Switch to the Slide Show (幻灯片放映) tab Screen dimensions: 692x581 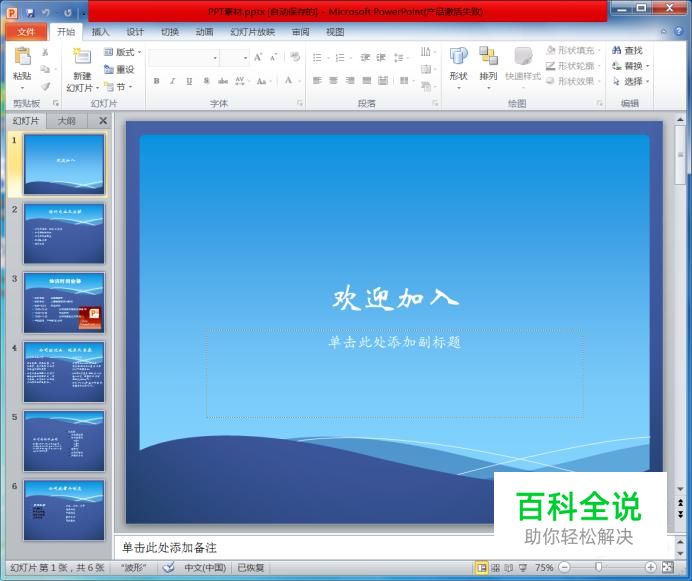pyautogui.click(x=252, y=32)
